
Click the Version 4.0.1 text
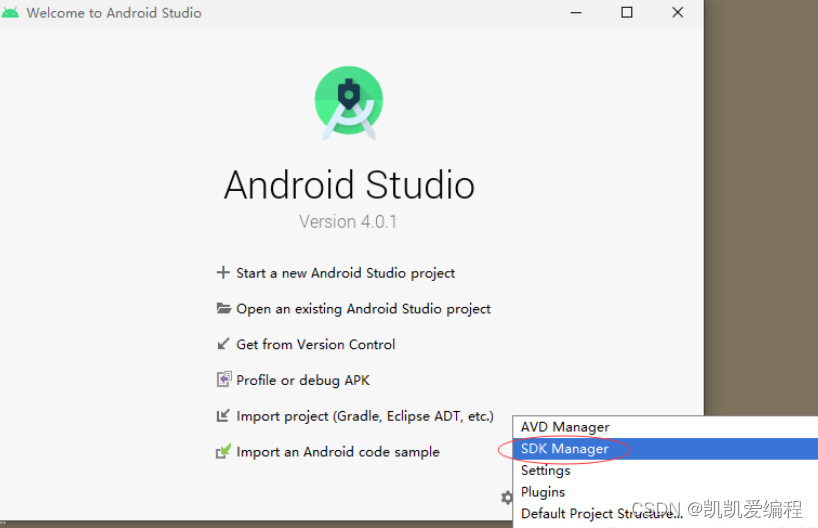click(348, 222)
